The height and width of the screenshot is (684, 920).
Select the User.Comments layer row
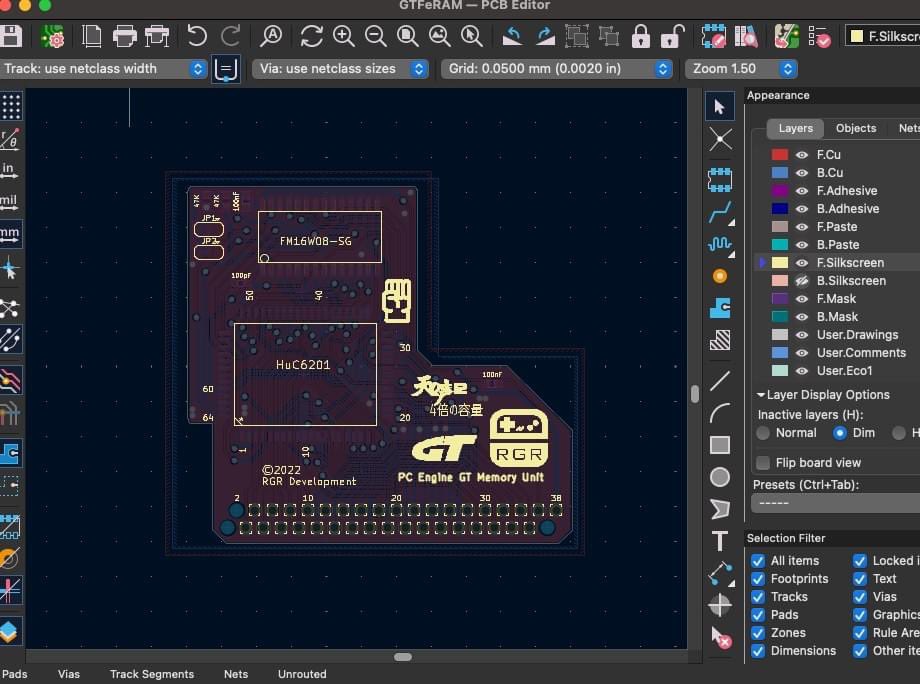[861, 353]
